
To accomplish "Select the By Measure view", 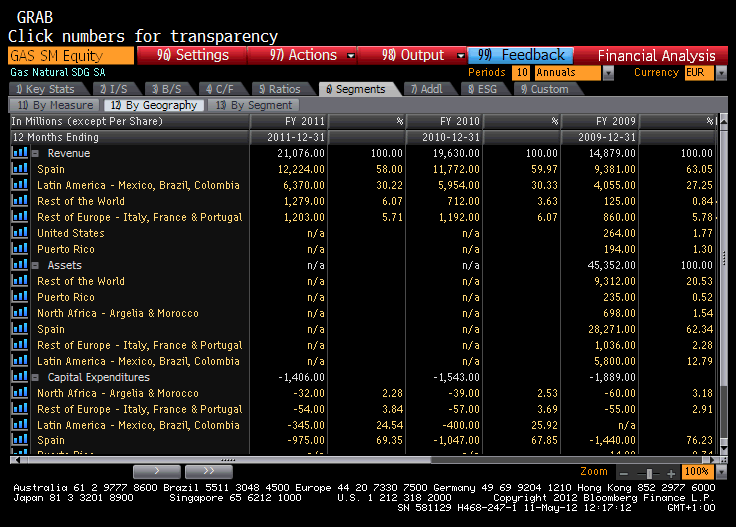I will (x=54, y=105).
